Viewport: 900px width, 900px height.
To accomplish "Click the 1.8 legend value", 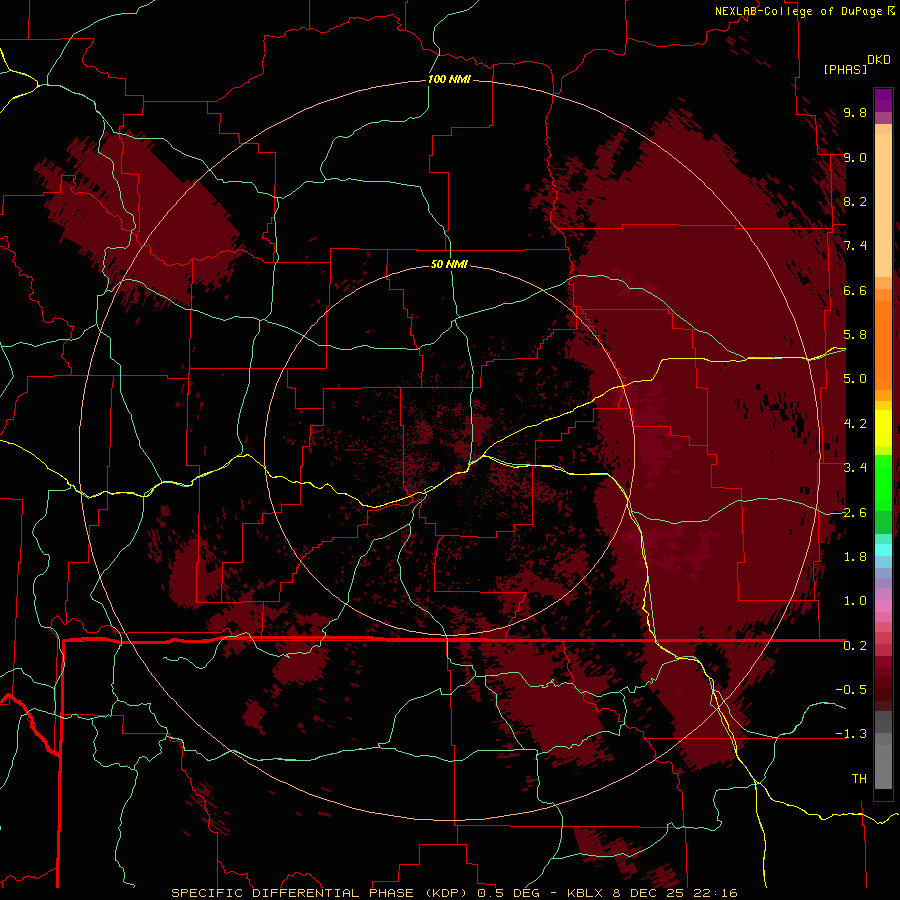I will [855, 557].
